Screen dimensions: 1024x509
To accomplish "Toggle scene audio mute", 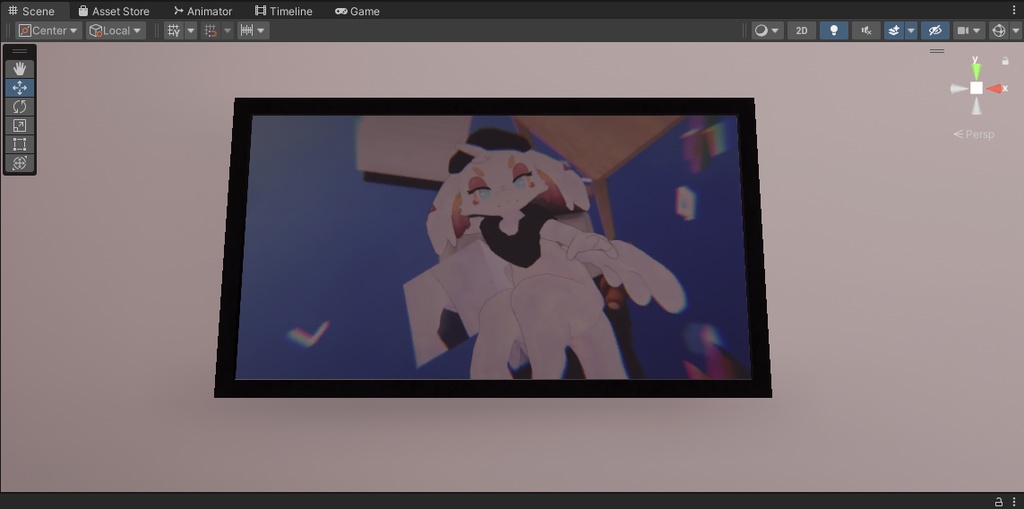I will coord(866,31).
